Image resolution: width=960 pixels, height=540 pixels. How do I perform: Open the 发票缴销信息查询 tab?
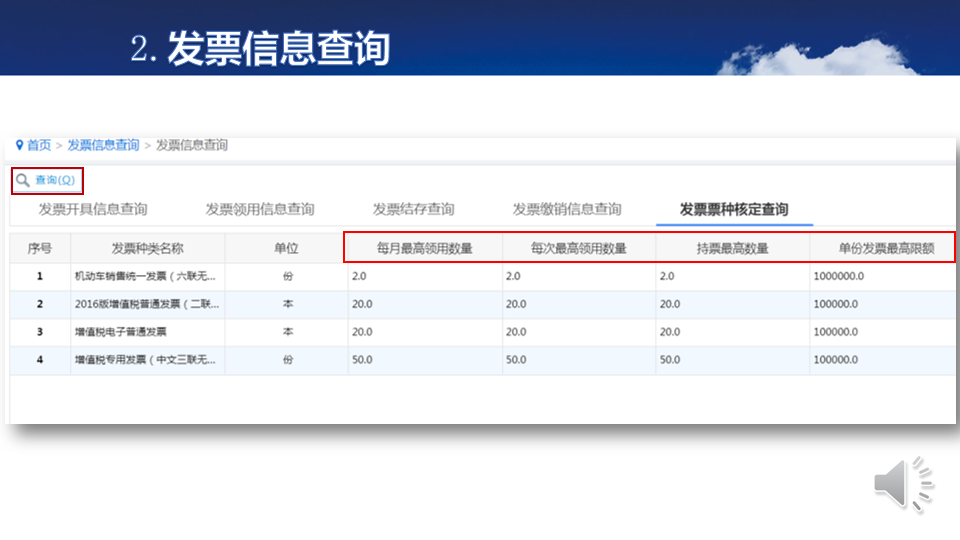click(567, 209)
